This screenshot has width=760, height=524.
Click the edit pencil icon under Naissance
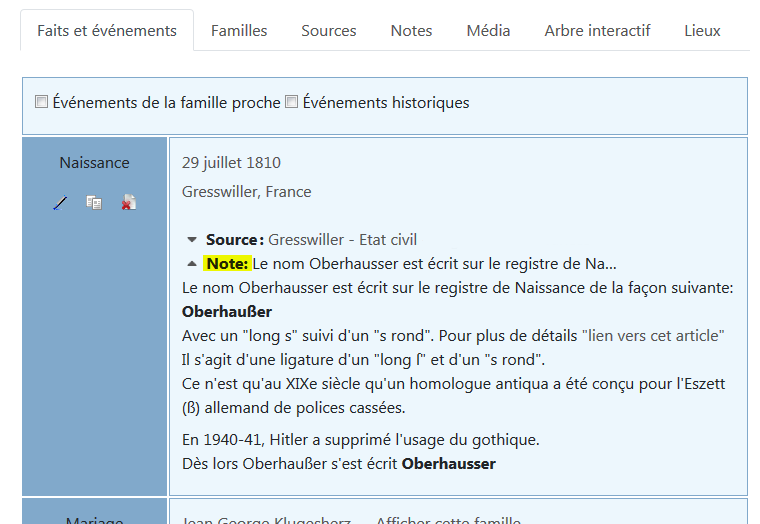60,203
